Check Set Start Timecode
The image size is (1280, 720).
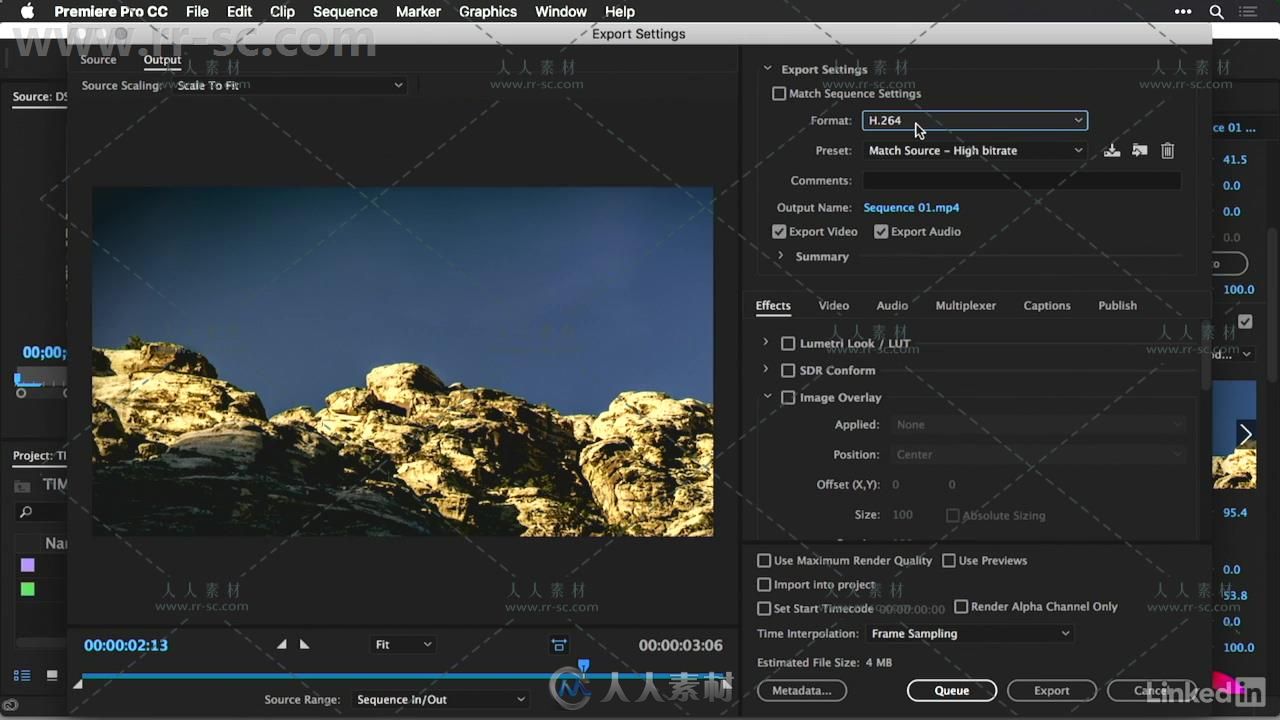pos(764,608)
